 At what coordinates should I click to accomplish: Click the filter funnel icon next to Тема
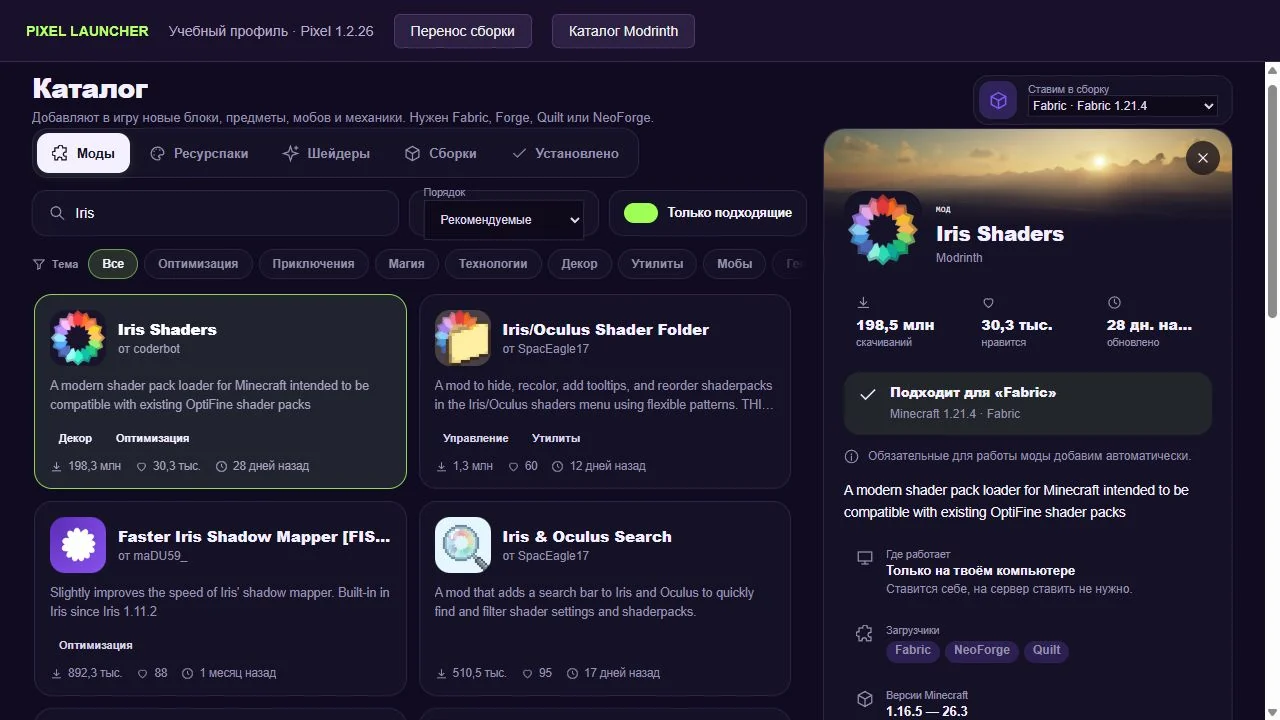39,264
